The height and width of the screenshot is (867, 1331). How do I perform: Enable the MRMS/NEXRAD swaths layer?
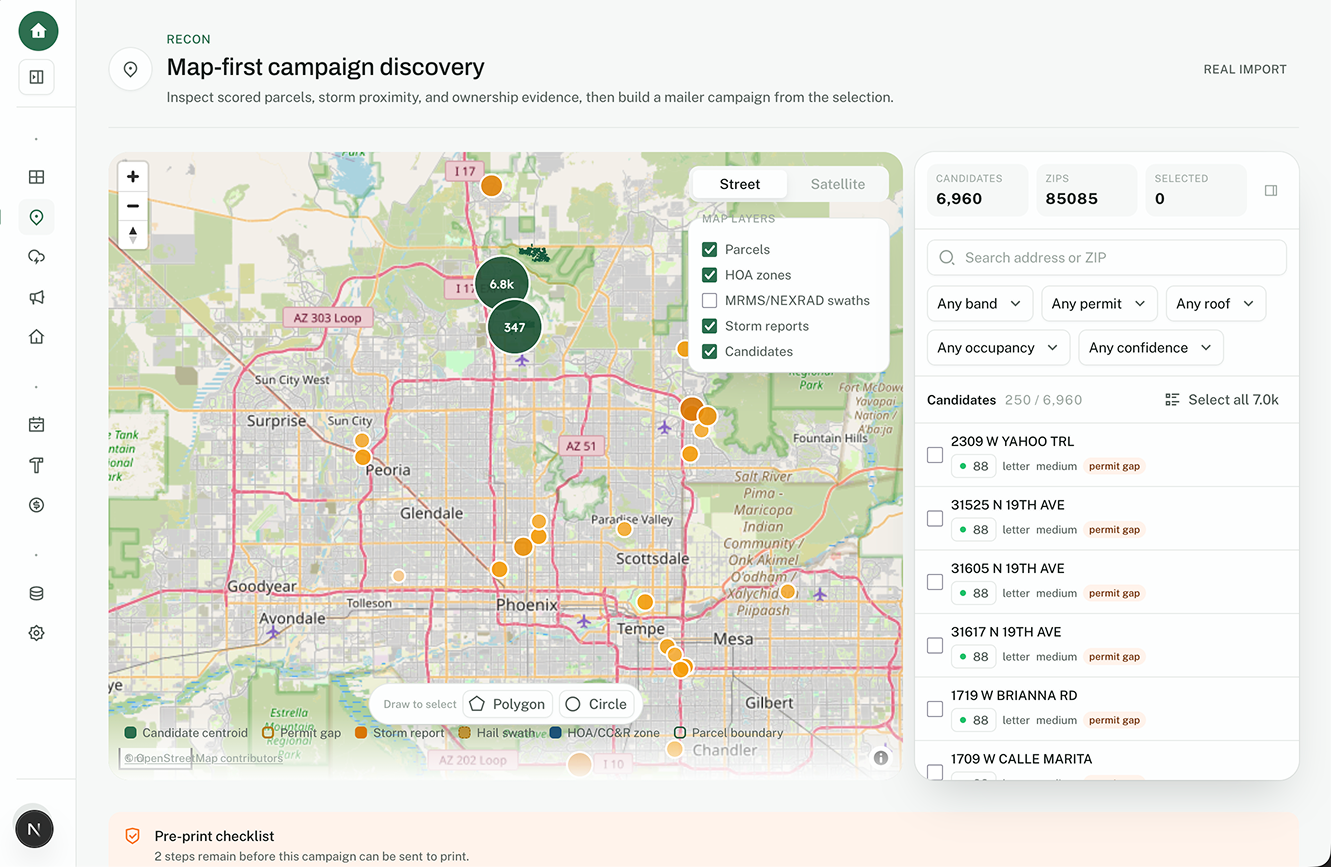(x=710, y=300)
